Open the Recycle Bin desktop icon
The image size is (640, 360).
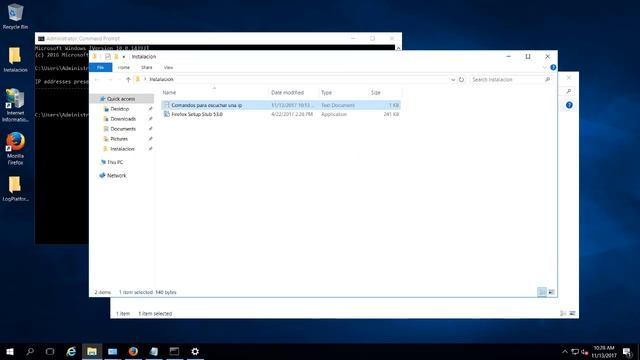pos(15,16)
